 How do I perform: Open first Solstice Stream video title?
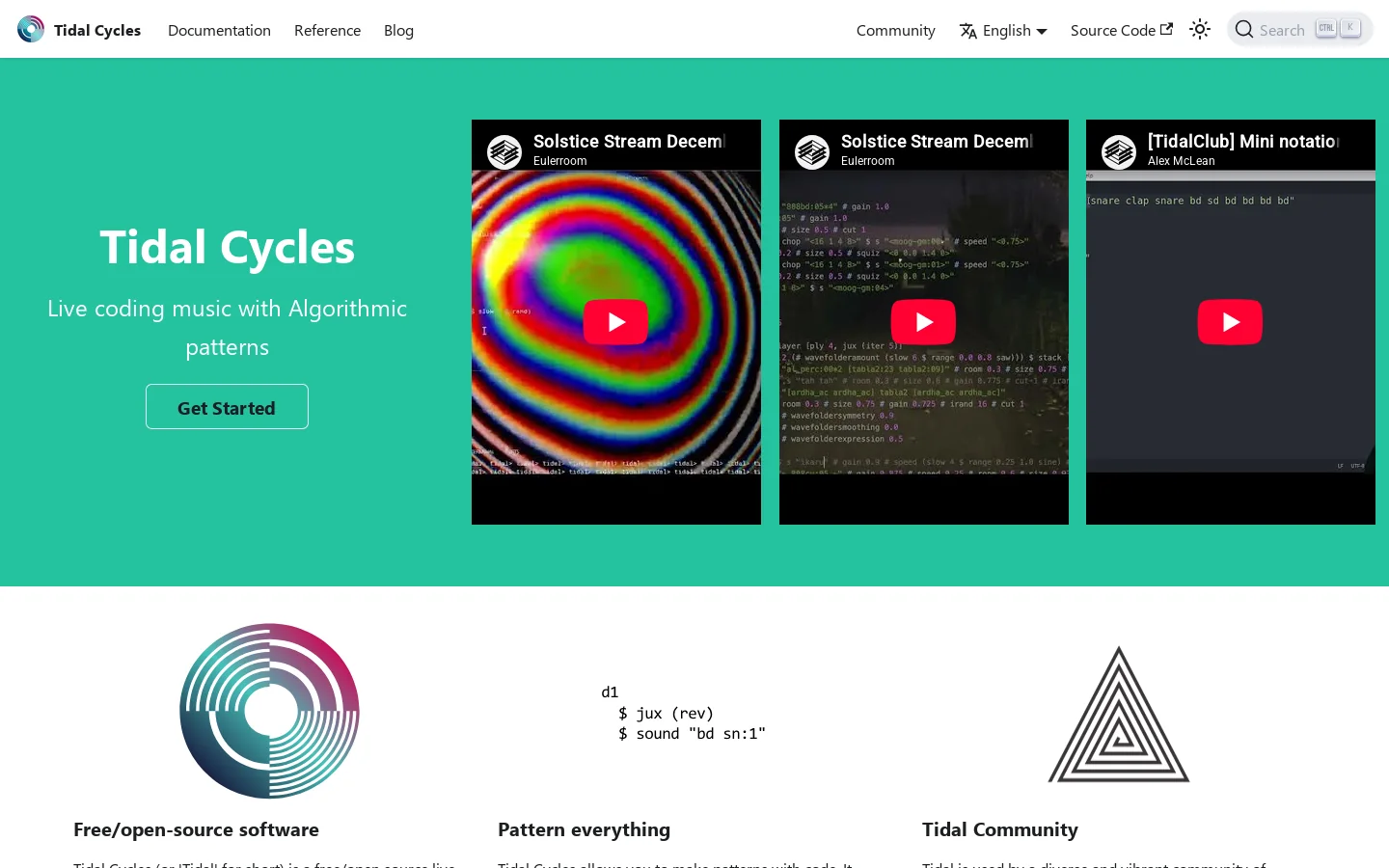pyautogui.click(x=629, y=141)
